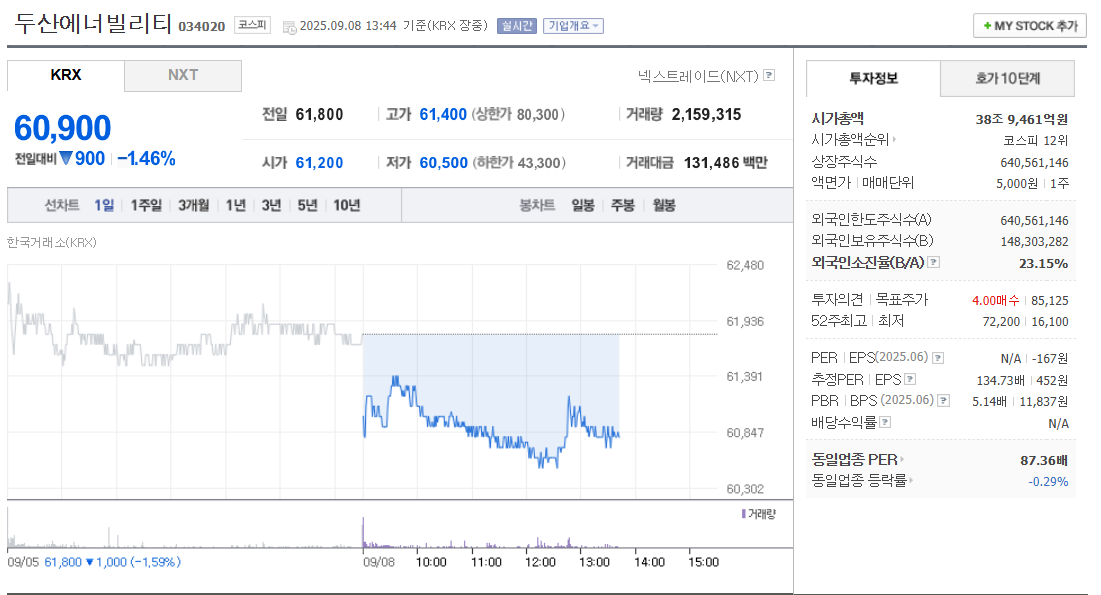
Task: Click the 거래량 value 2,159,315
Action: pyautogui.click(x=706, y=115)
